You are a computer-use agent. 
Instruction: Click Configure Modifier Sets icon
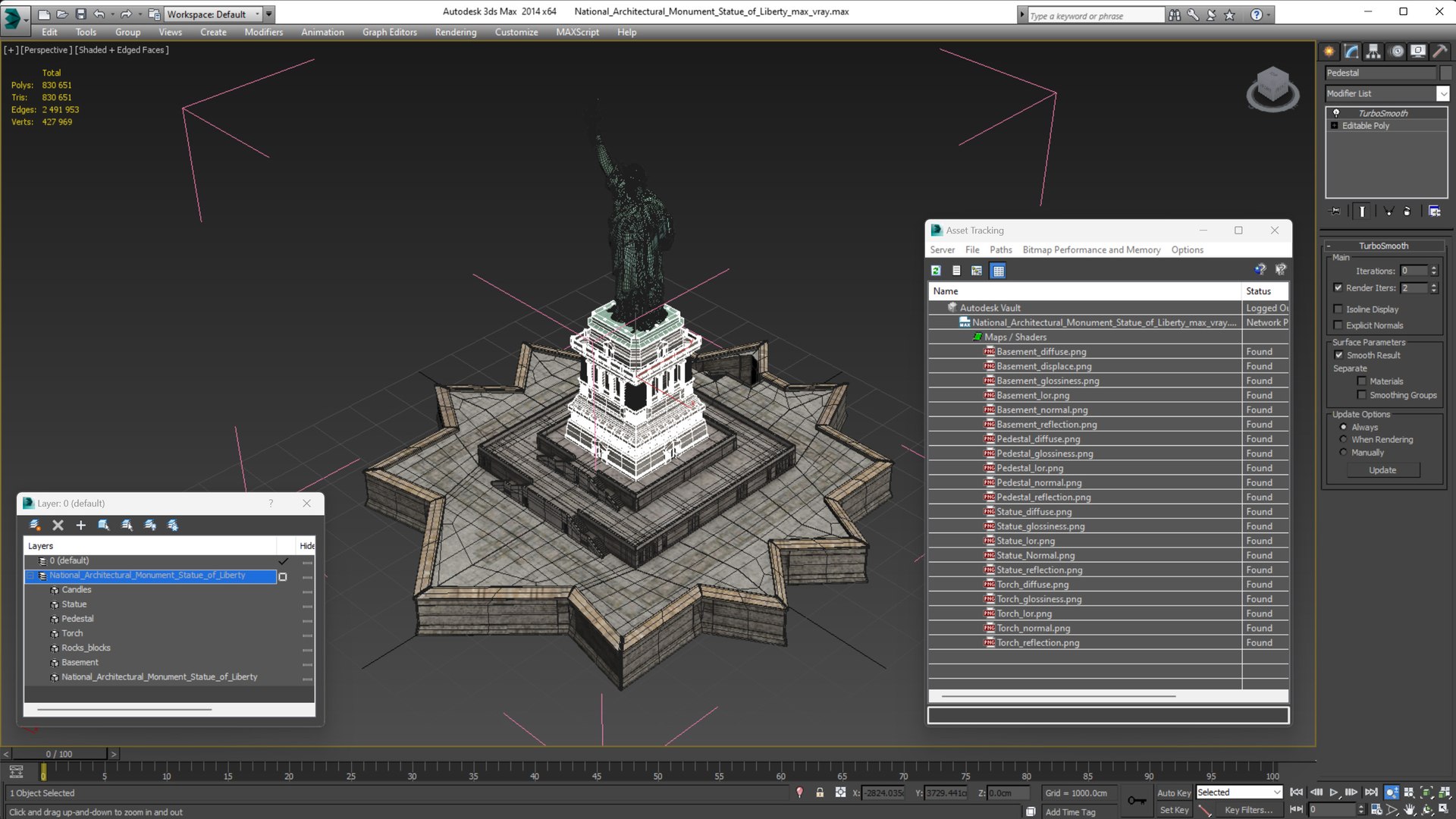click(1435, 212)
